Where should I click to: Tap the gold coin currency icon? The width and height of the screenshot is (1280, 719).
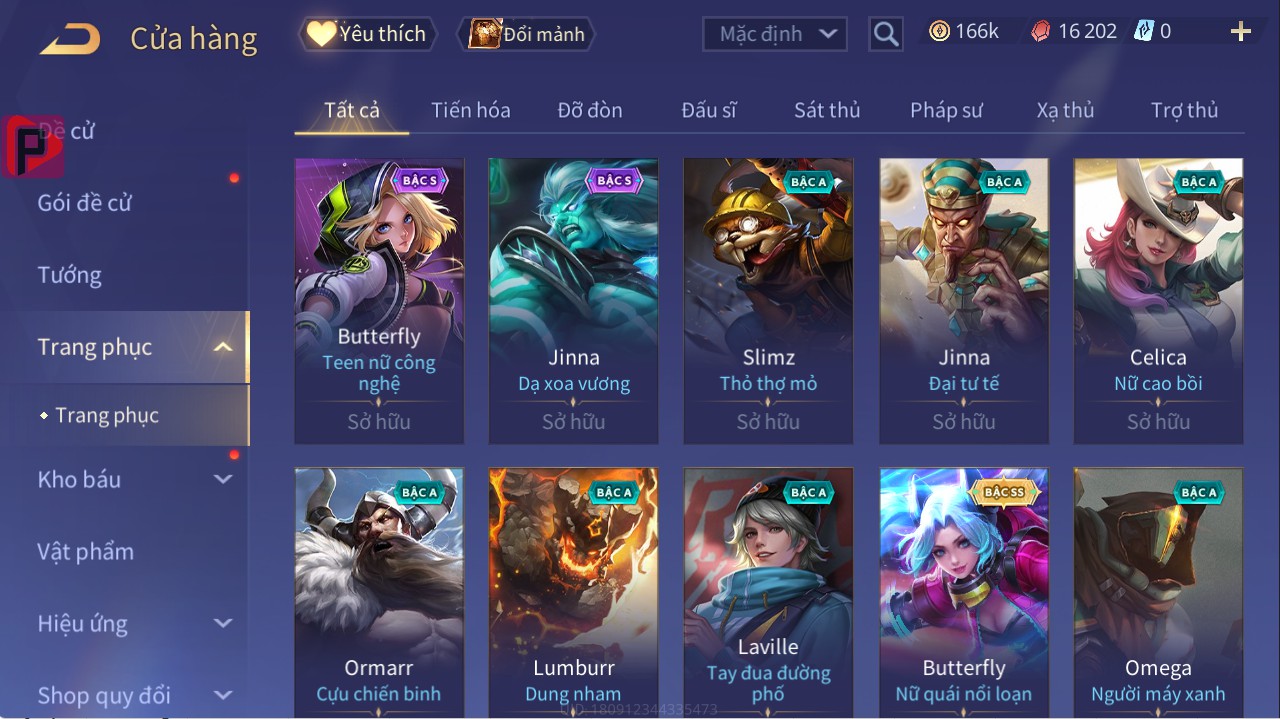click(939, 31)
